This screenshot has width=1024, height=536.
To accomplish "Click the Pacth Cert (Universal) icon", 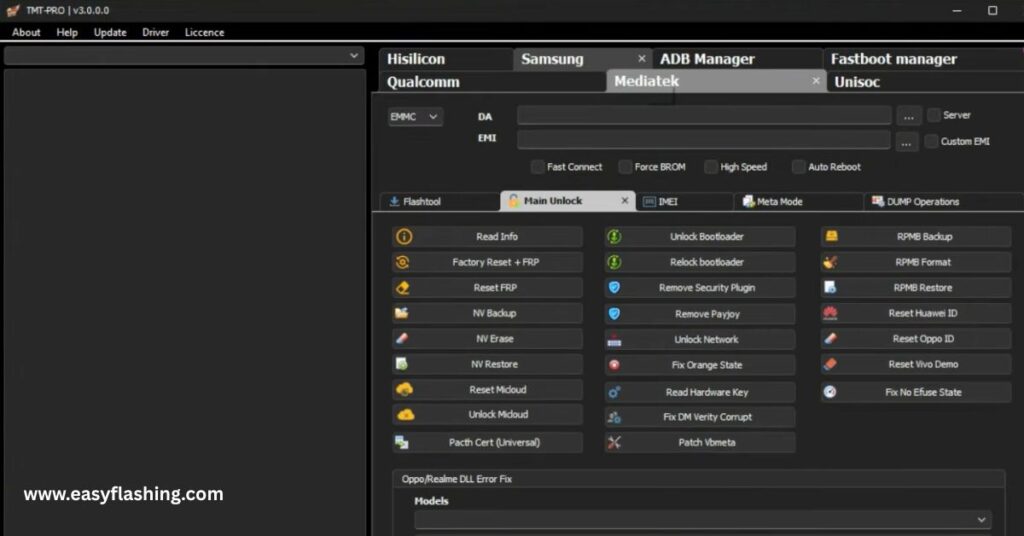I will (402, 443).
